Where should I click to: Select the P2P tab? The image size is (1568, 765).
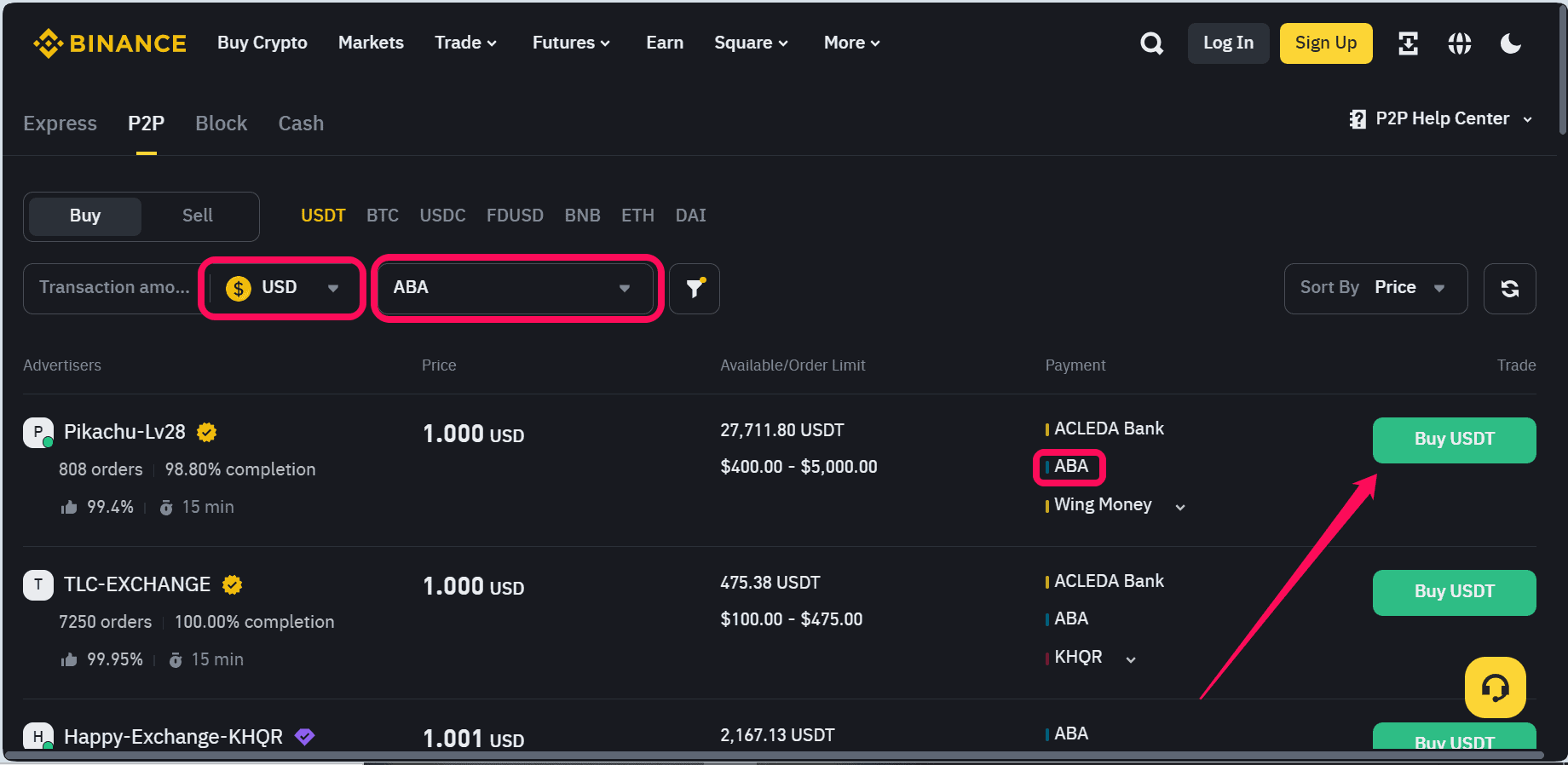(147, 124)
